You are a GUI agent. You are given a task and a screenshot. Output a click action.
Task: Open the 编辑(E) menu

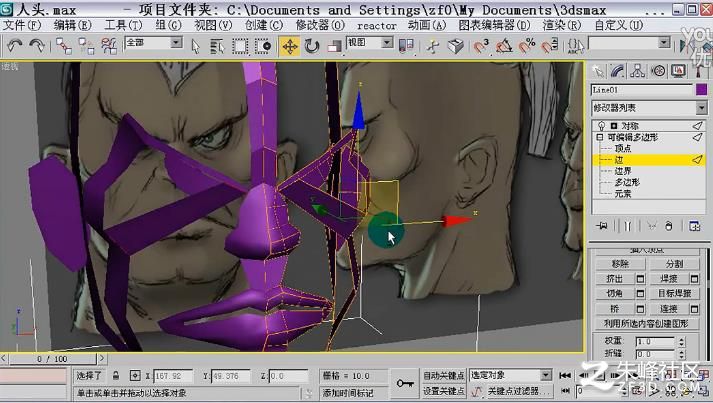tap(72, 25)
